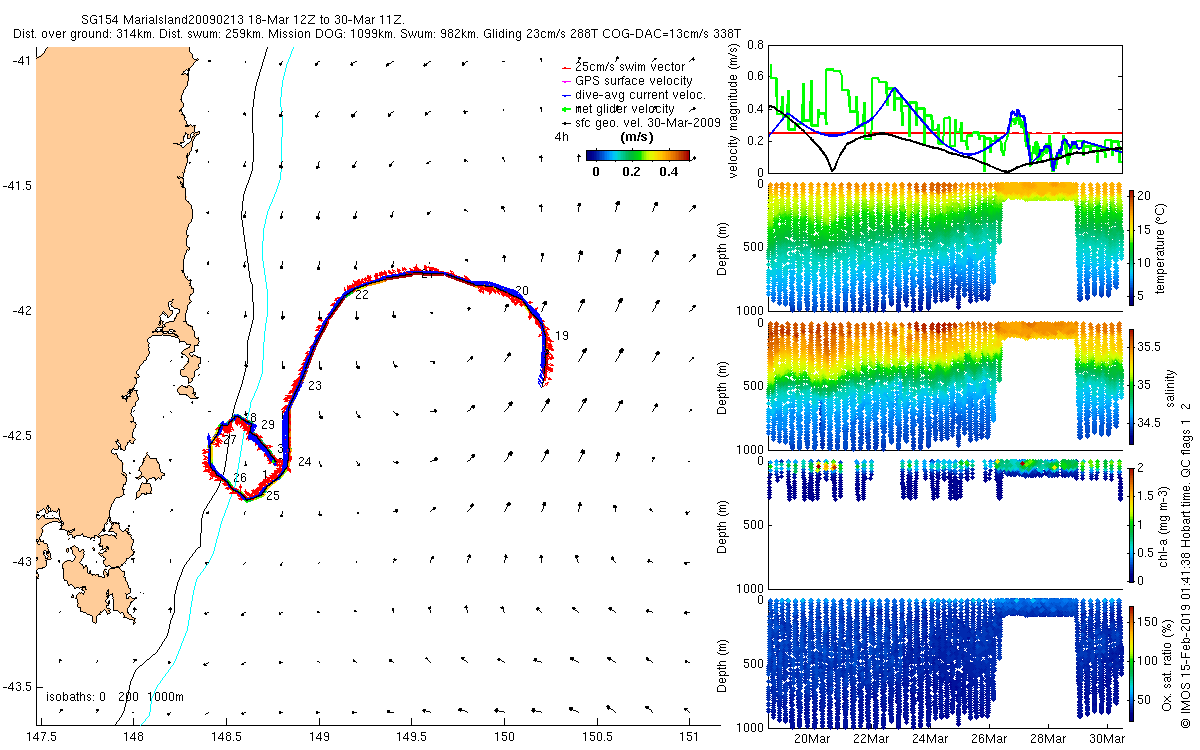Click the chl-a colorbar
The height and width of the screenshot is (750, 1200).
click(1132, 524)
